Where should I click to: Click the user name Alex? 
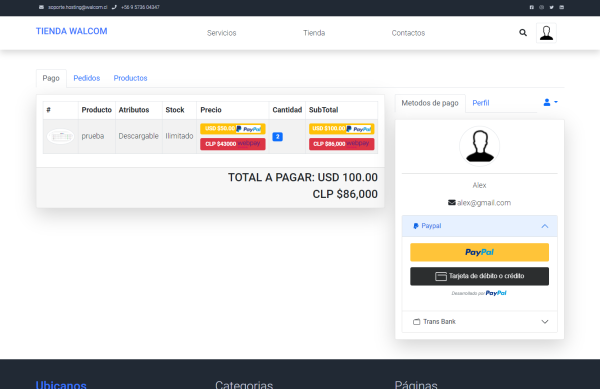tap(479, 185)
